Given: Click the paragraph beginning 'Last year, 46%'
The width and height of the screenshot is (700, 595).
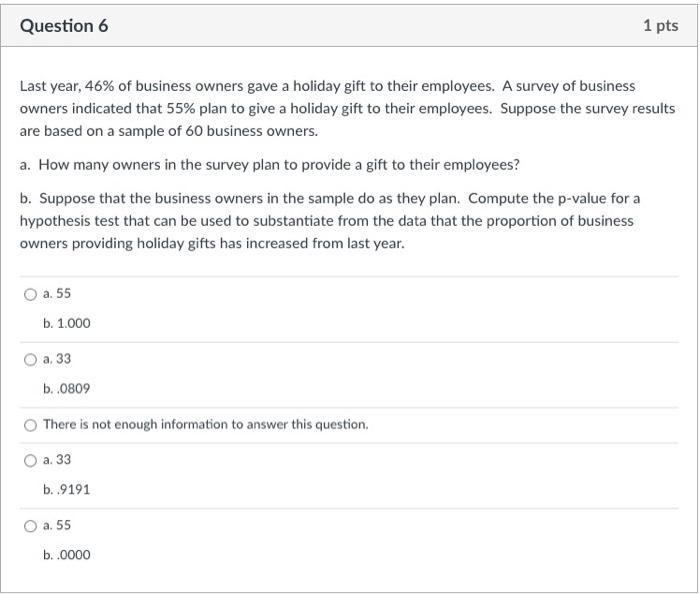Looking at the screenshot, I should coord(347,108).
